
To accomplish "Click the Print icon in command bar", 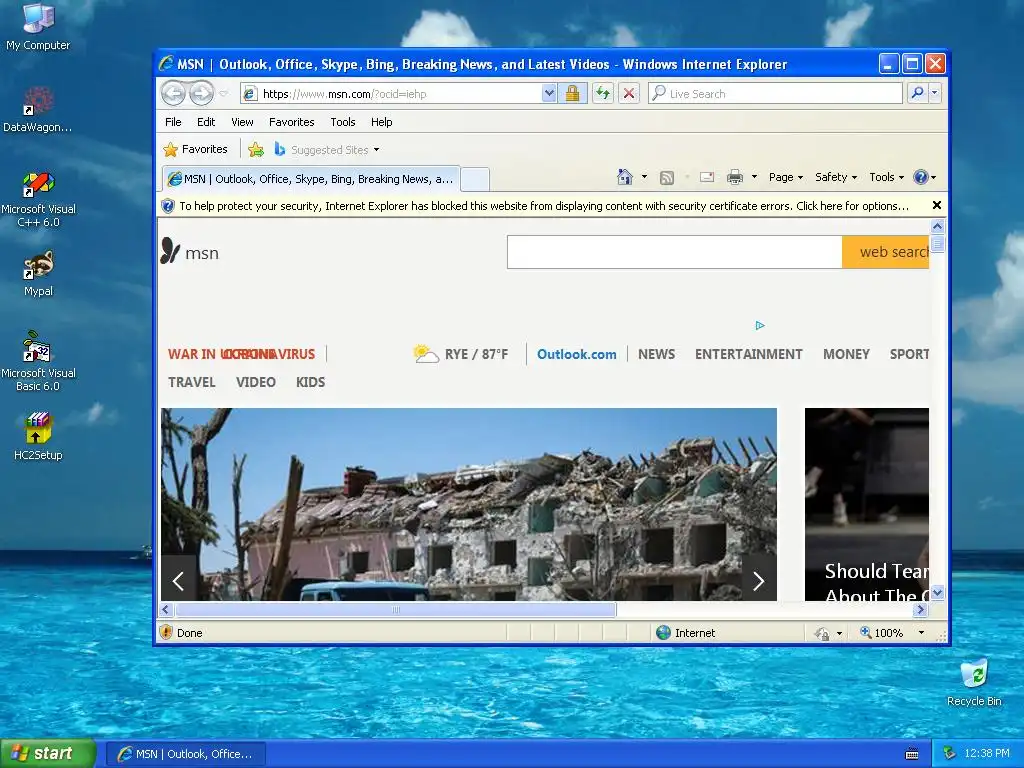I will (735, 177).
